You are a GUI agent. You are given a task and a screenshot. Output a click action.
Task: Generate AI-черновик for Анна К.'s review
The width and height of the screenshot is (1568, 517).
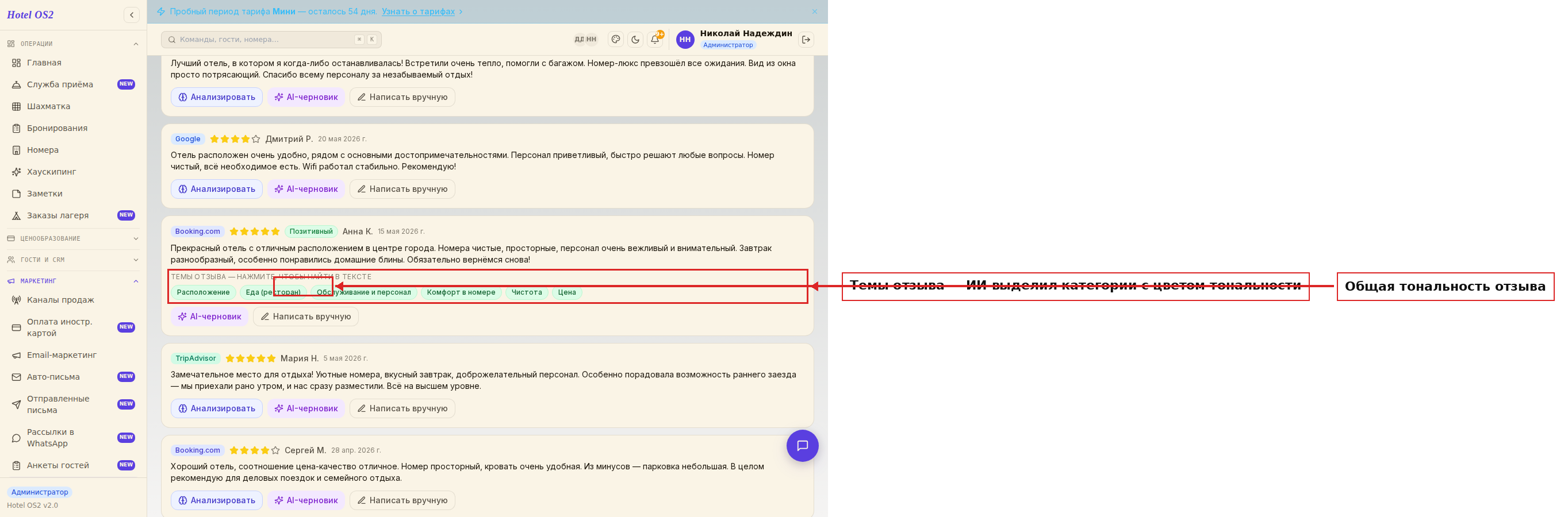coord(209,317)
